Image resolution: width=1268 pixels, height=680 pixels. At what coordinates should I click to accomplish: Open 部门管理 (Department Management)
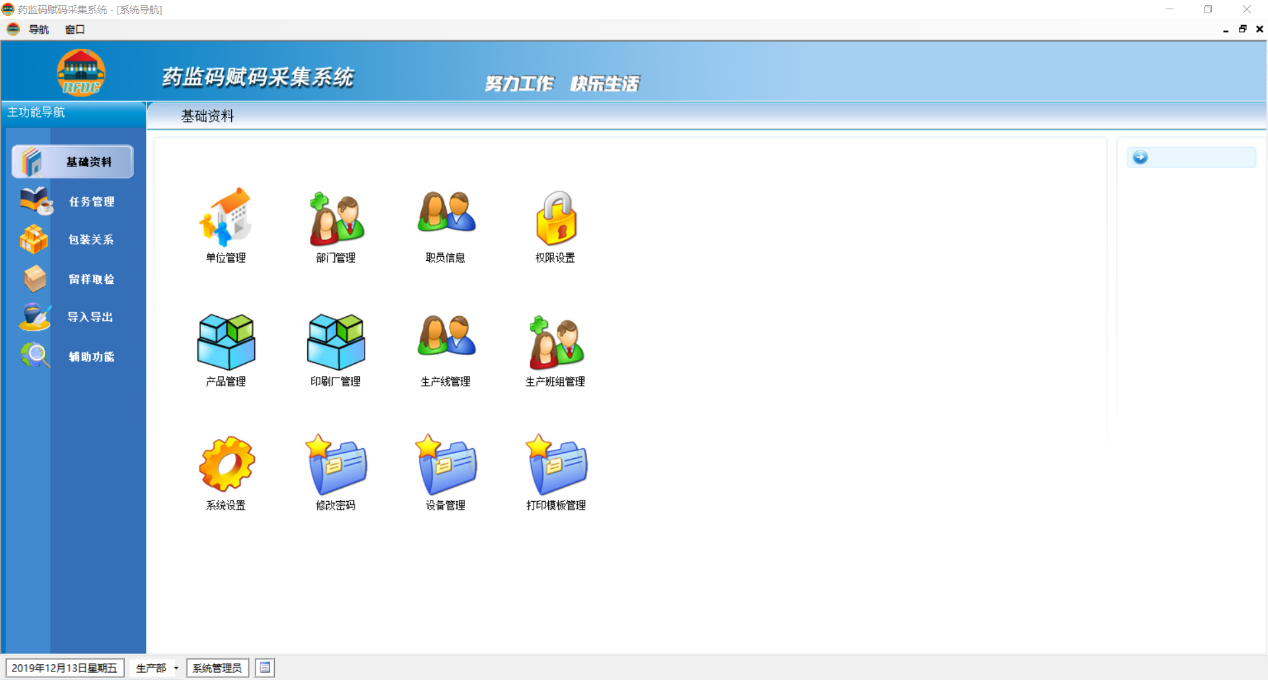coord(335,220)
